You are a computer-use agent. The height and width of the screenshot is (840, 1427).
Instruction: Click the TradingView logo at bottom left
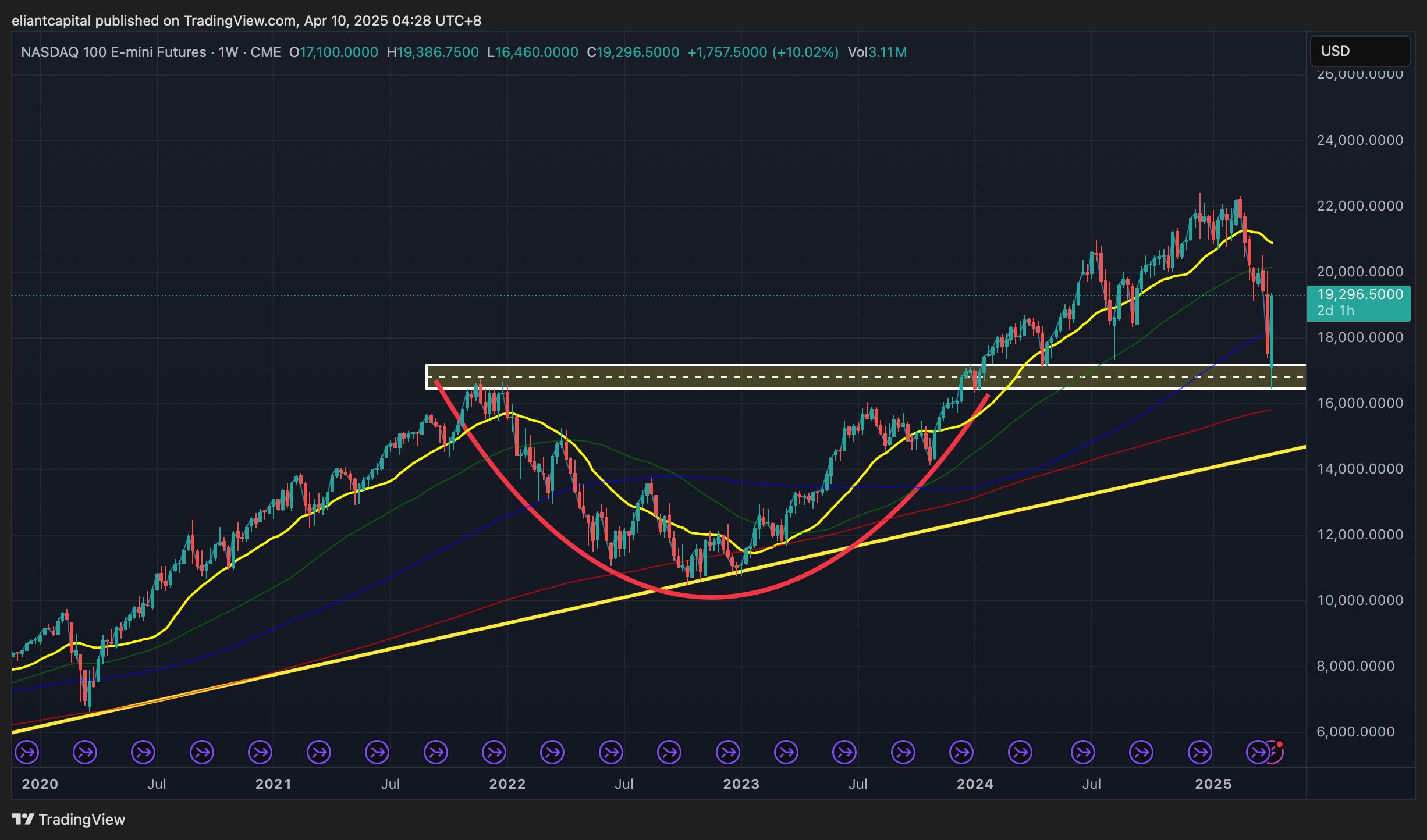pos(69,820)
